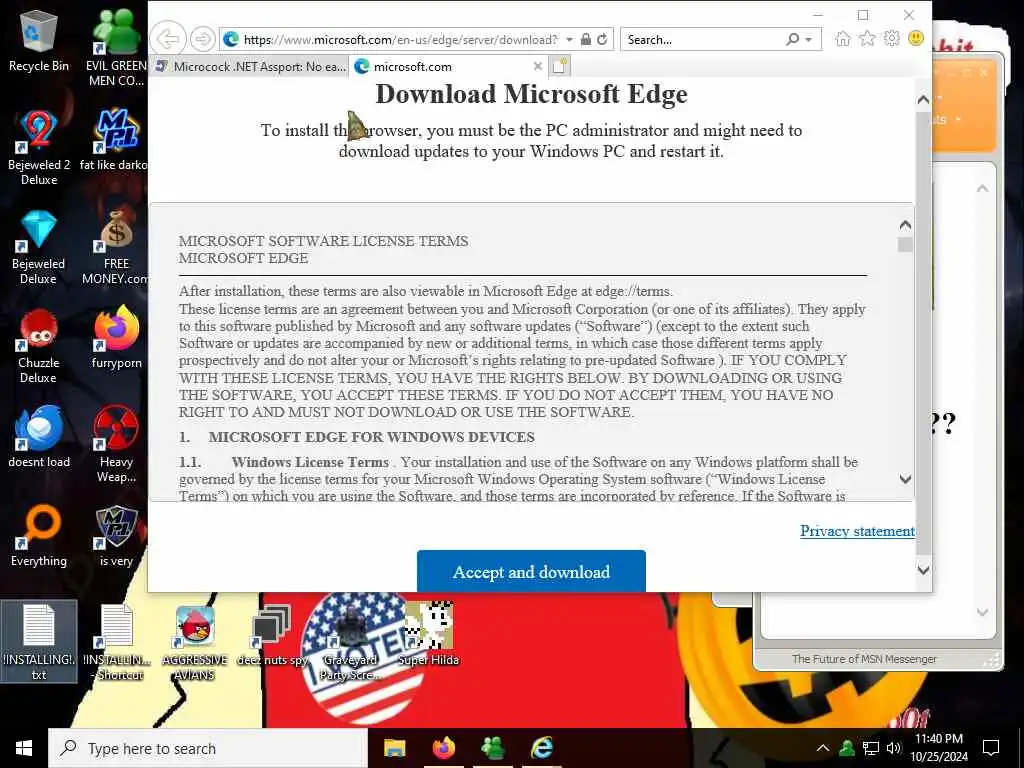
Task: Click the page scrollbar down arrow
Action: point(923,569)
